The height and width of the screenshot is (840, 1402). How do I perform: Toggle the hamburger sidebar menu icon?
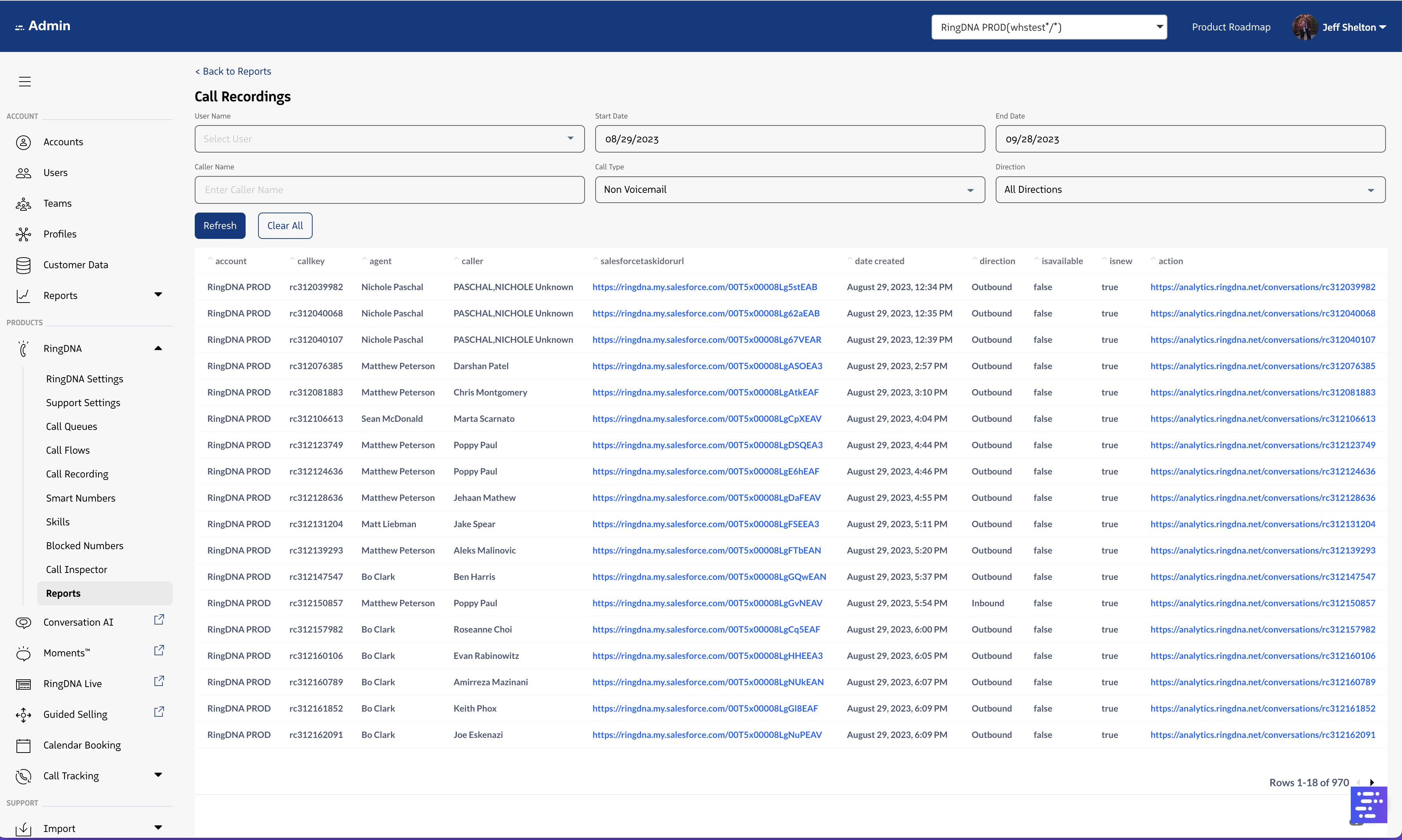pyautogui.click(x=25, y=82)
